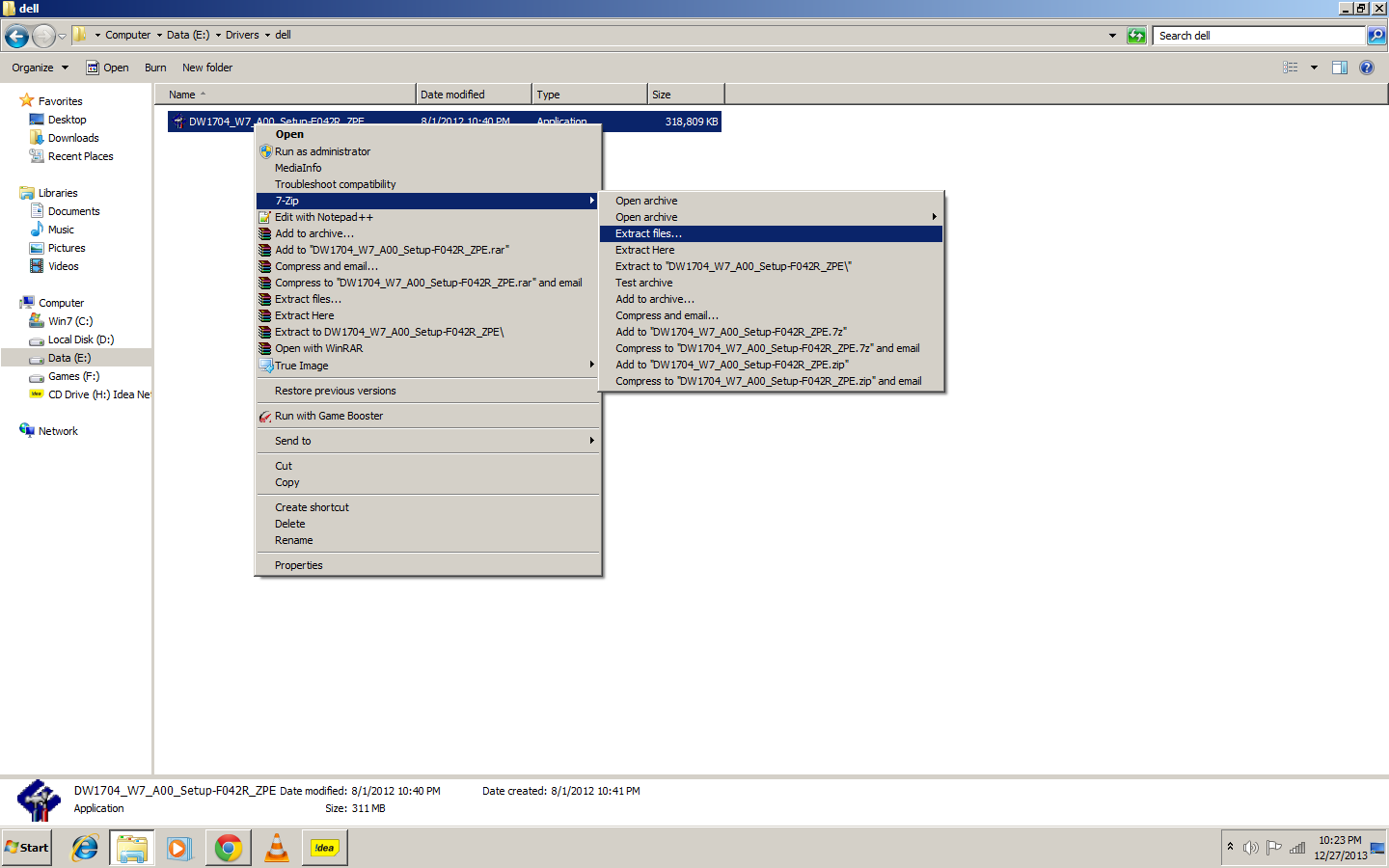Choose Delete from context menu
Screen dimensions: 1389x868
427,524
